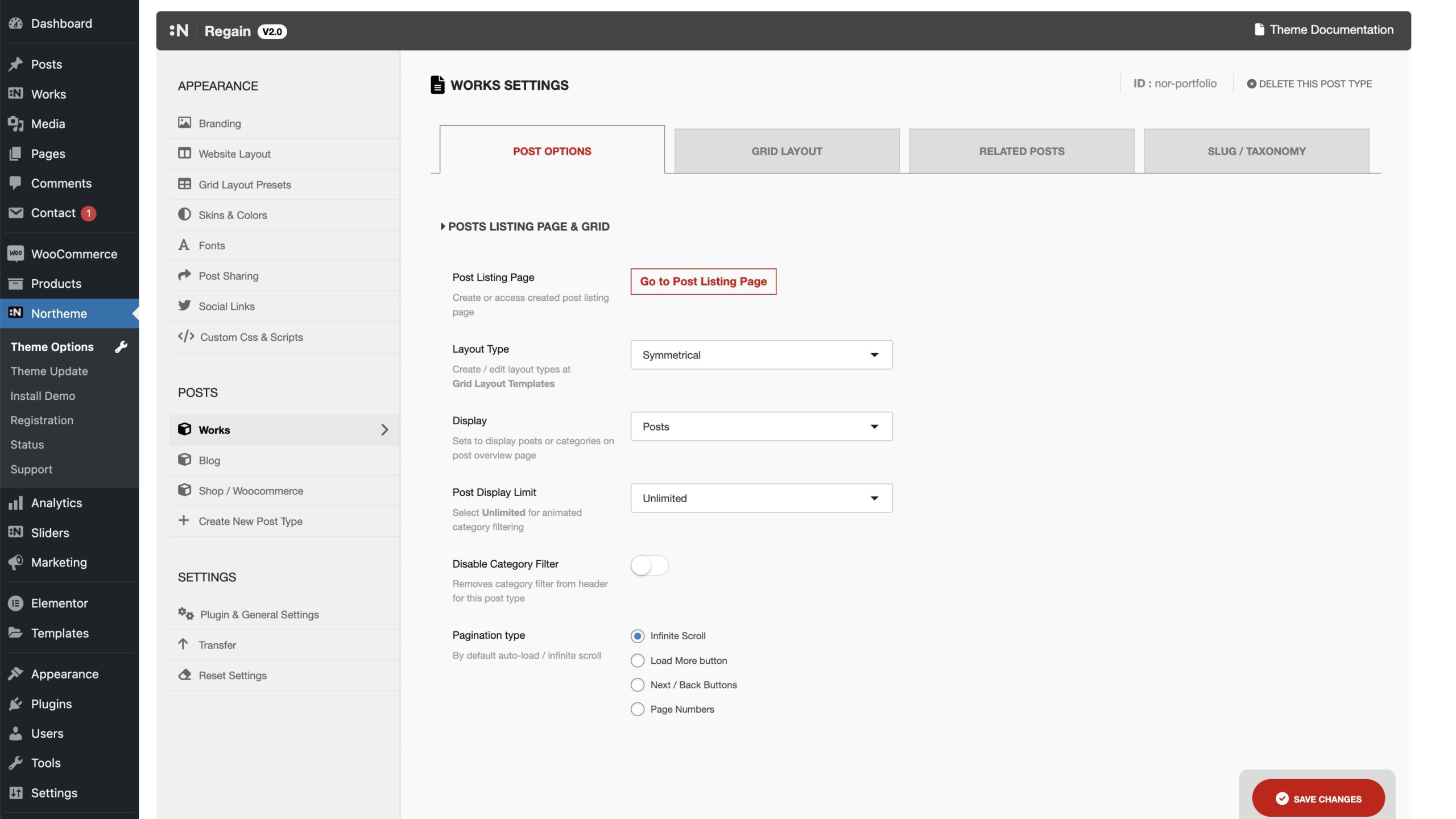Screen dimensions: 1456x819
Task: Click the WooCommerce logo icon
Action: tap(15, 254)
